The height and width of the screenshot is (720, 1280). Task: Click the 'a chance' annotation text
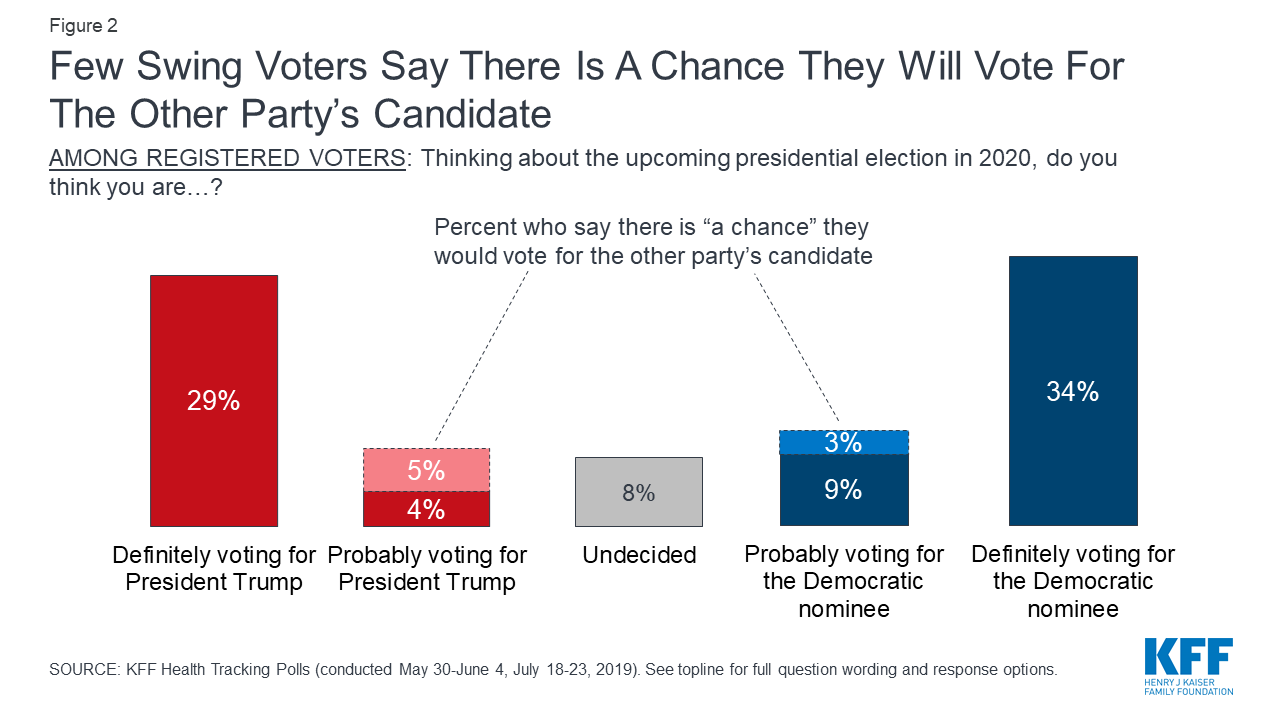[x=653, y=241]
